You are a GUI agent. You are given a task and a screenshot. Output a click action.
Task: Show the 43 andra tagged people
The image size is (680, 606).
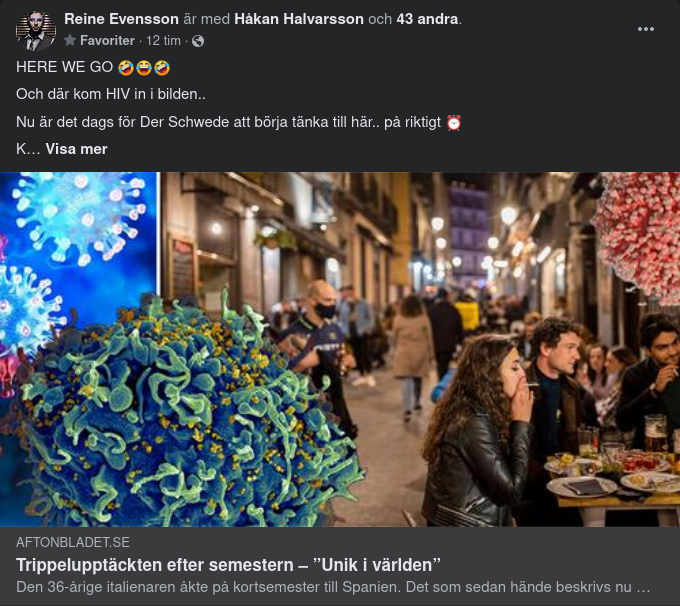pyautogui.click(x=427, y=19)
